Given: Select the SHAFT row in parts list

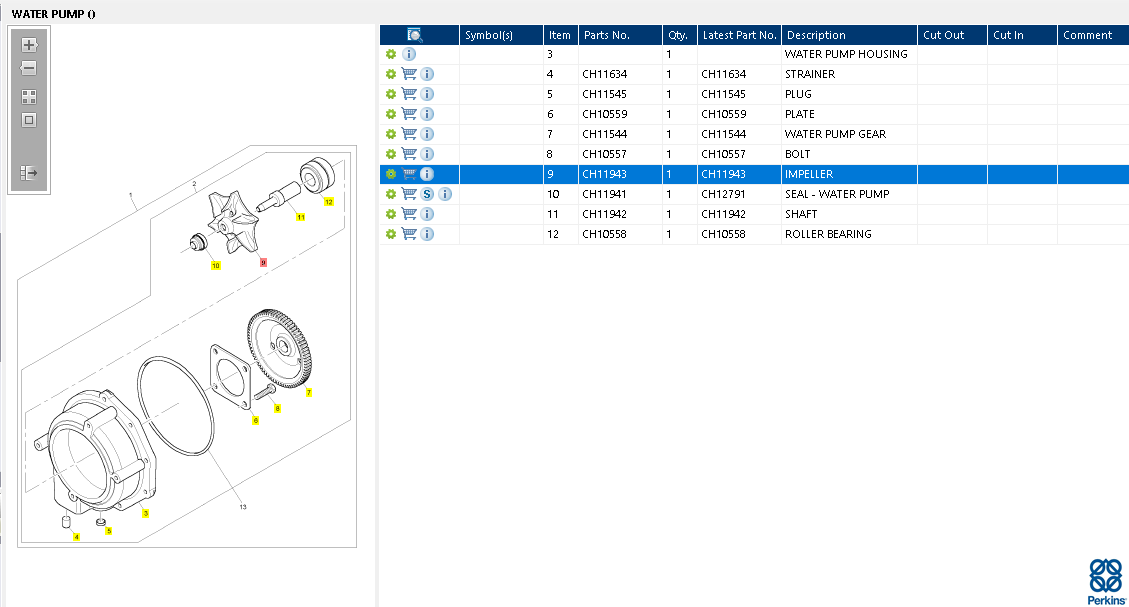Looking at the screenshot, I should click(801, 214).
